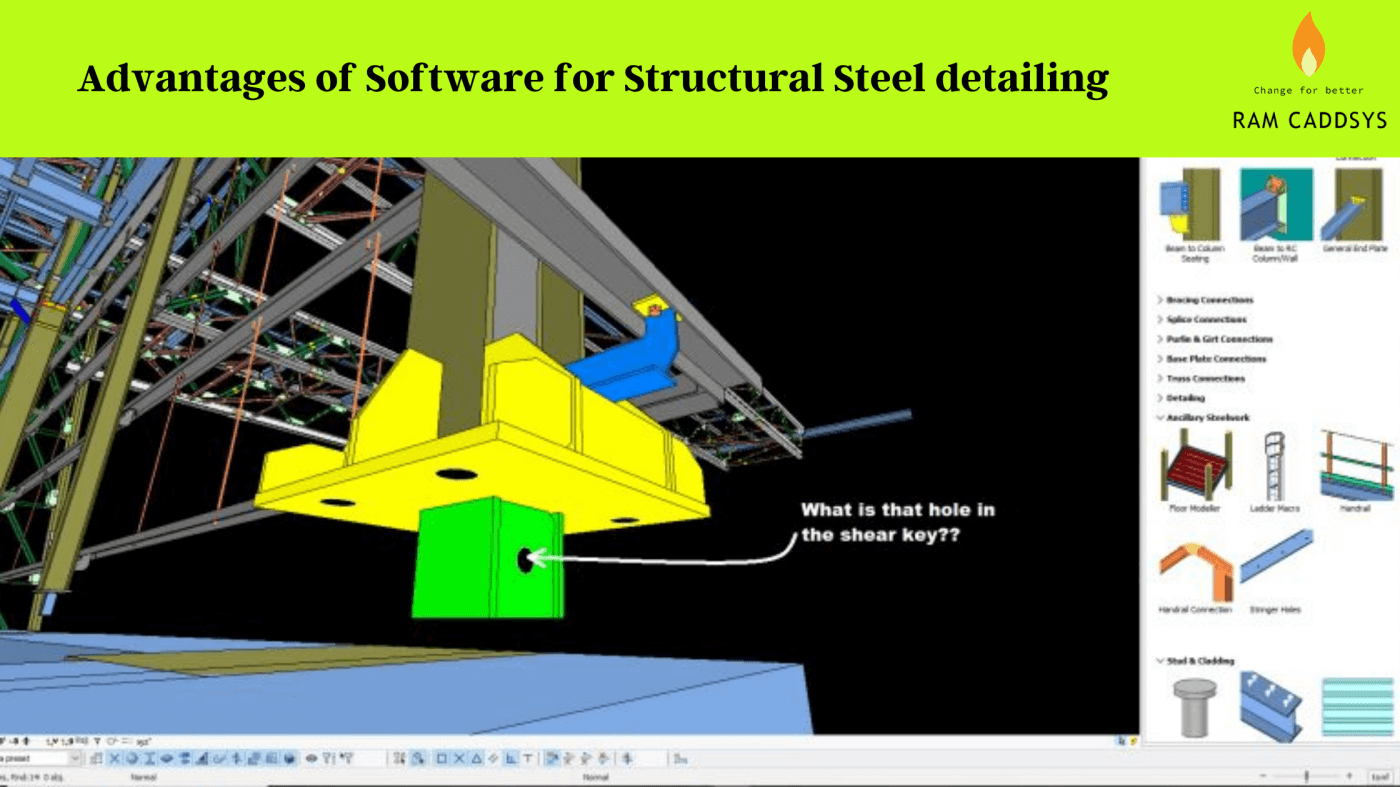This screenshot has width=1400, height=787.
Task: Toggle the X intersection snap switch
Action: [x=458, y=758]
